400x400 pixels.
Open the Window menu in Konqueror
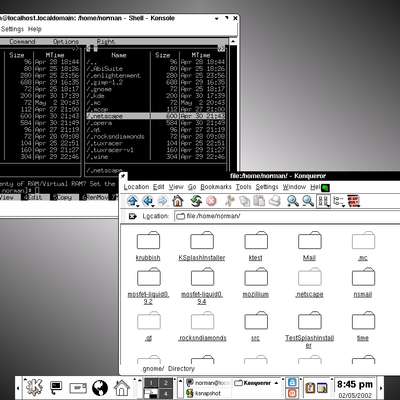(x=294, y=187)
